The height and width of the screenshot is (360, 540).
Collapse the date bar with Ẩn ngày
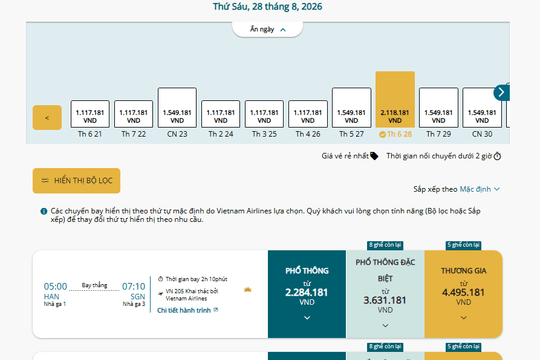268,29
